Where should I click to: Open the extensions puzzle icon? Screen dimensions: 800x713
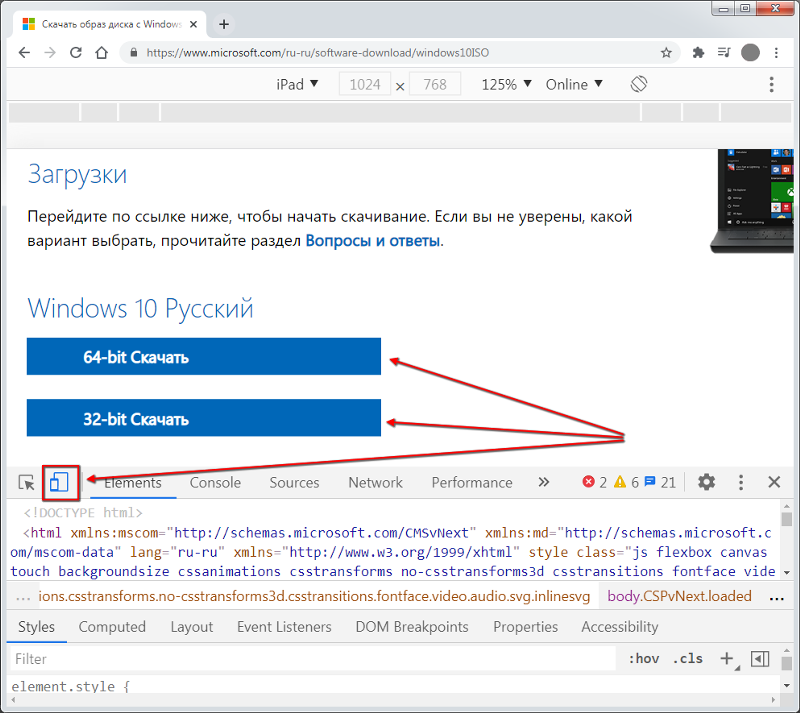click(698, 53)
